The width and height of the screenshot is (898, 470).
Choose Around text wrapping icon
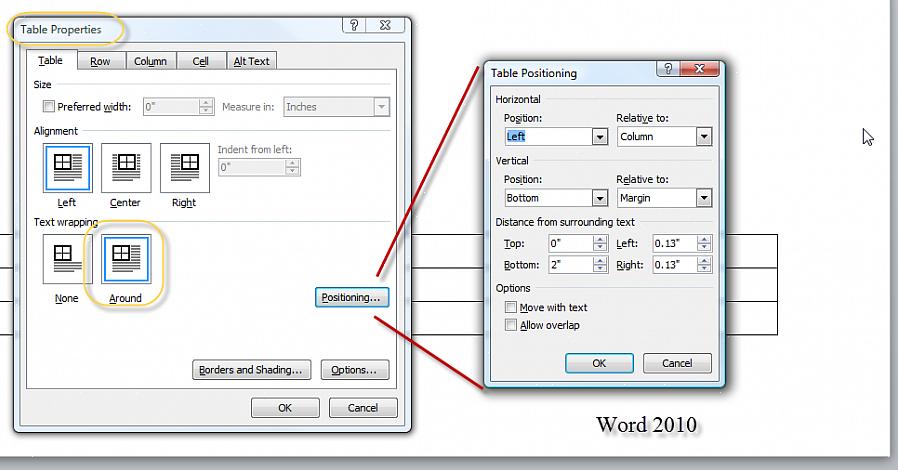click(x=126, y=259)
